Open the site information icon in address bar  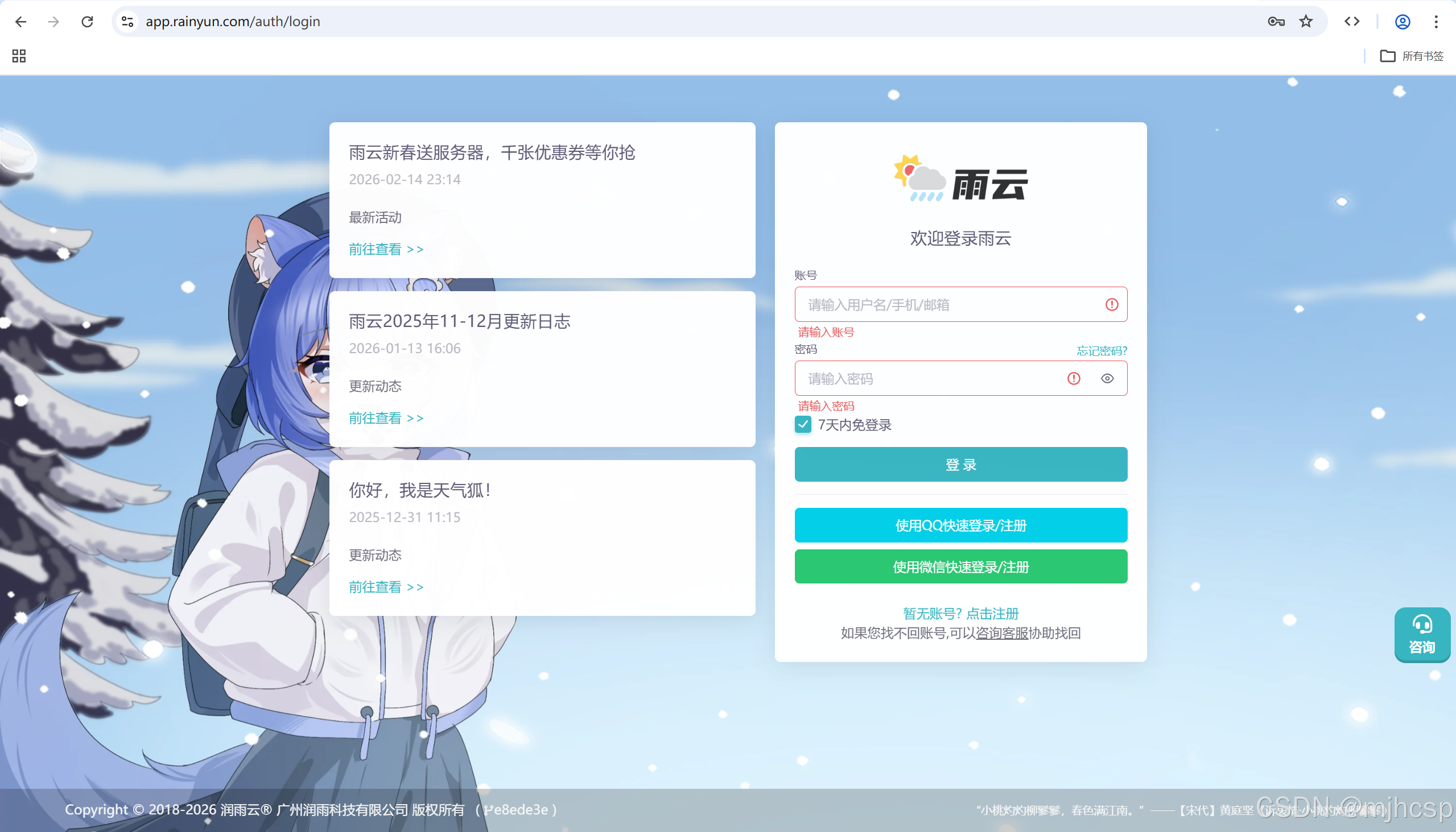tap(127, 22)
